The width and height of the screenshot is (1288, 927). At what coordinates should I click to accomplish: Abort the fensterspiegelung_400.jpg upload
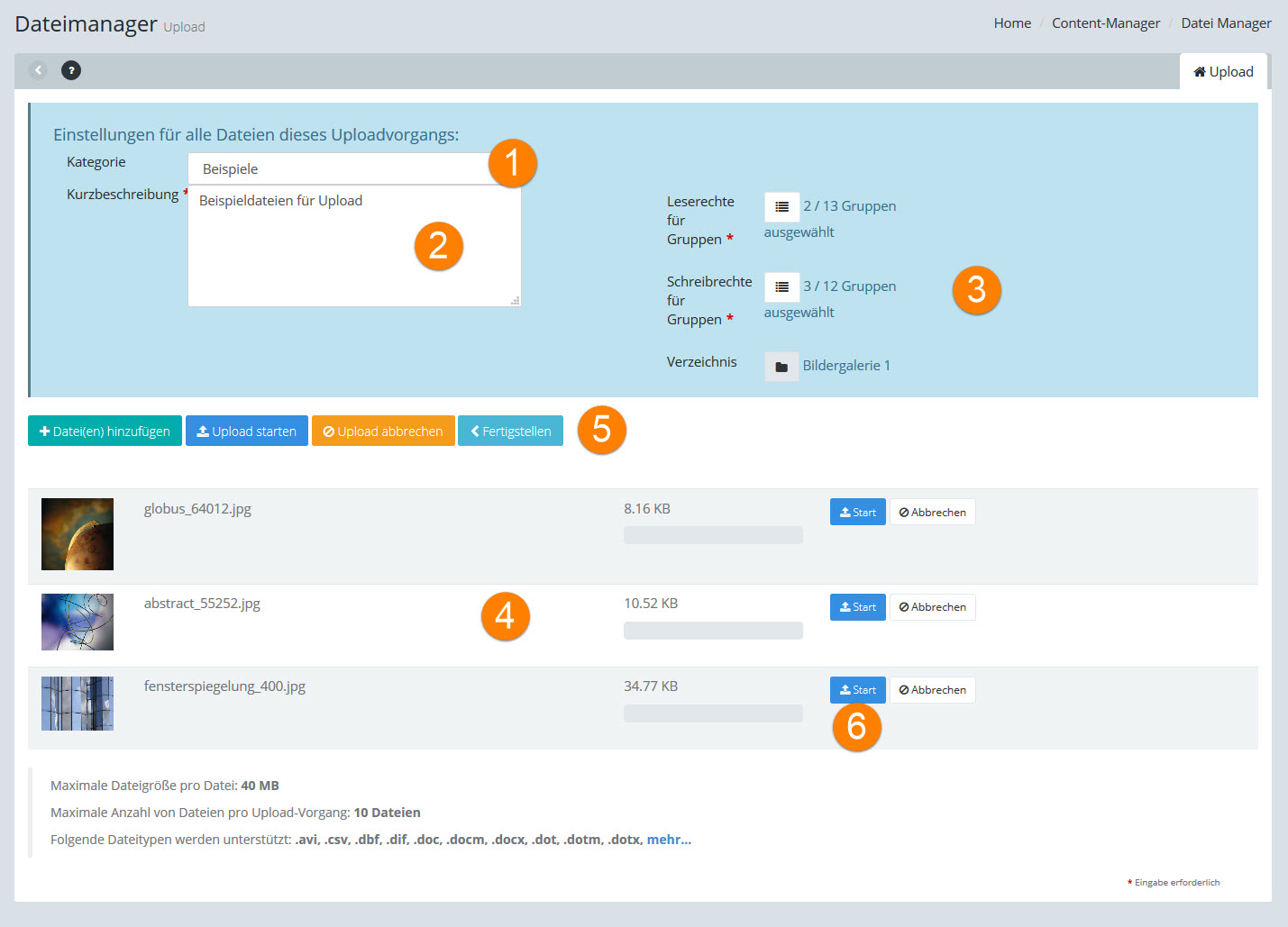pos(932,690)
